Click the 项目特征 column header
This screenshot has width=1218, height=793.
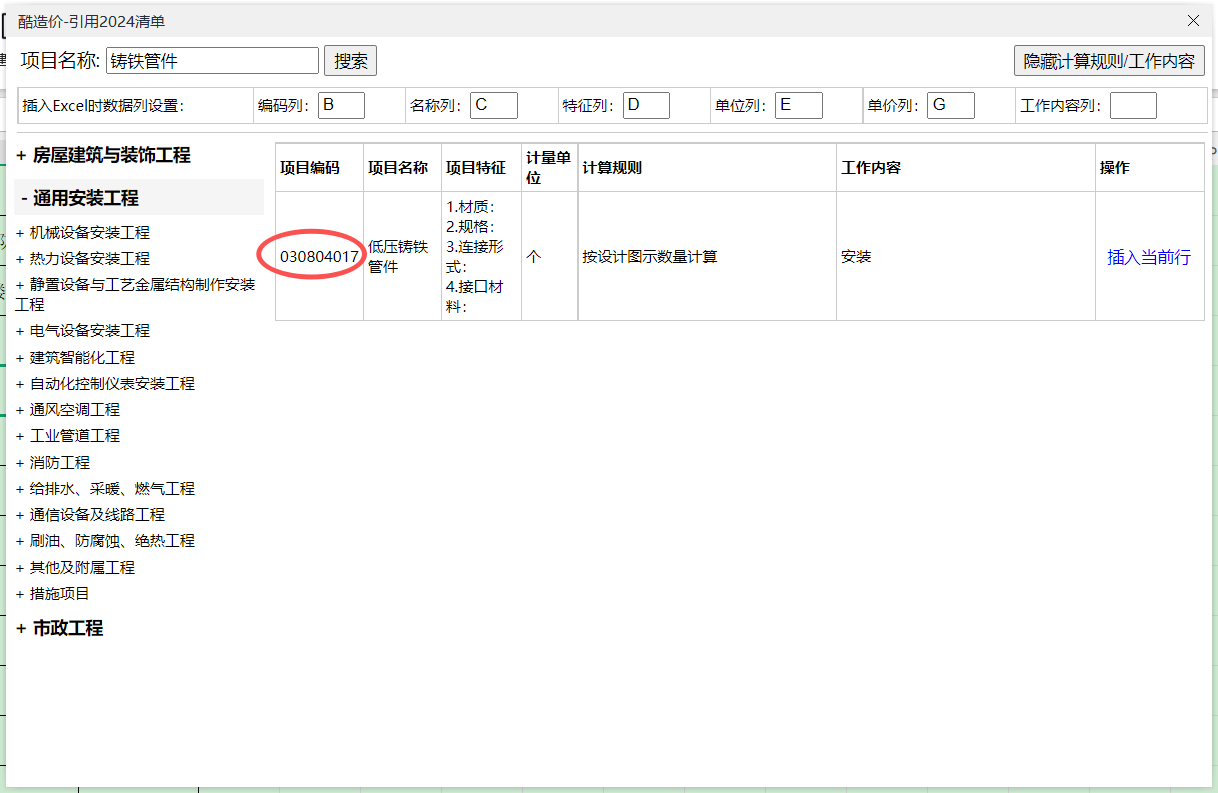coord(481,167)
